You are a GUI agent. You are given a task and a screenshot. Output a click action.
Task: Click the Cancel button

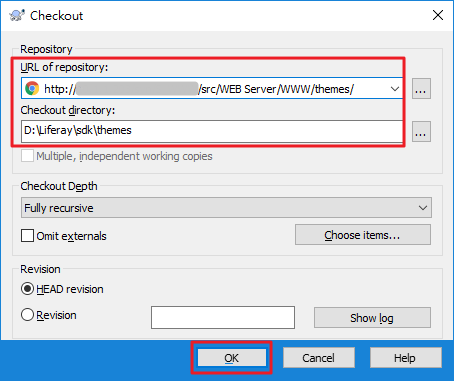pos(319,358)
